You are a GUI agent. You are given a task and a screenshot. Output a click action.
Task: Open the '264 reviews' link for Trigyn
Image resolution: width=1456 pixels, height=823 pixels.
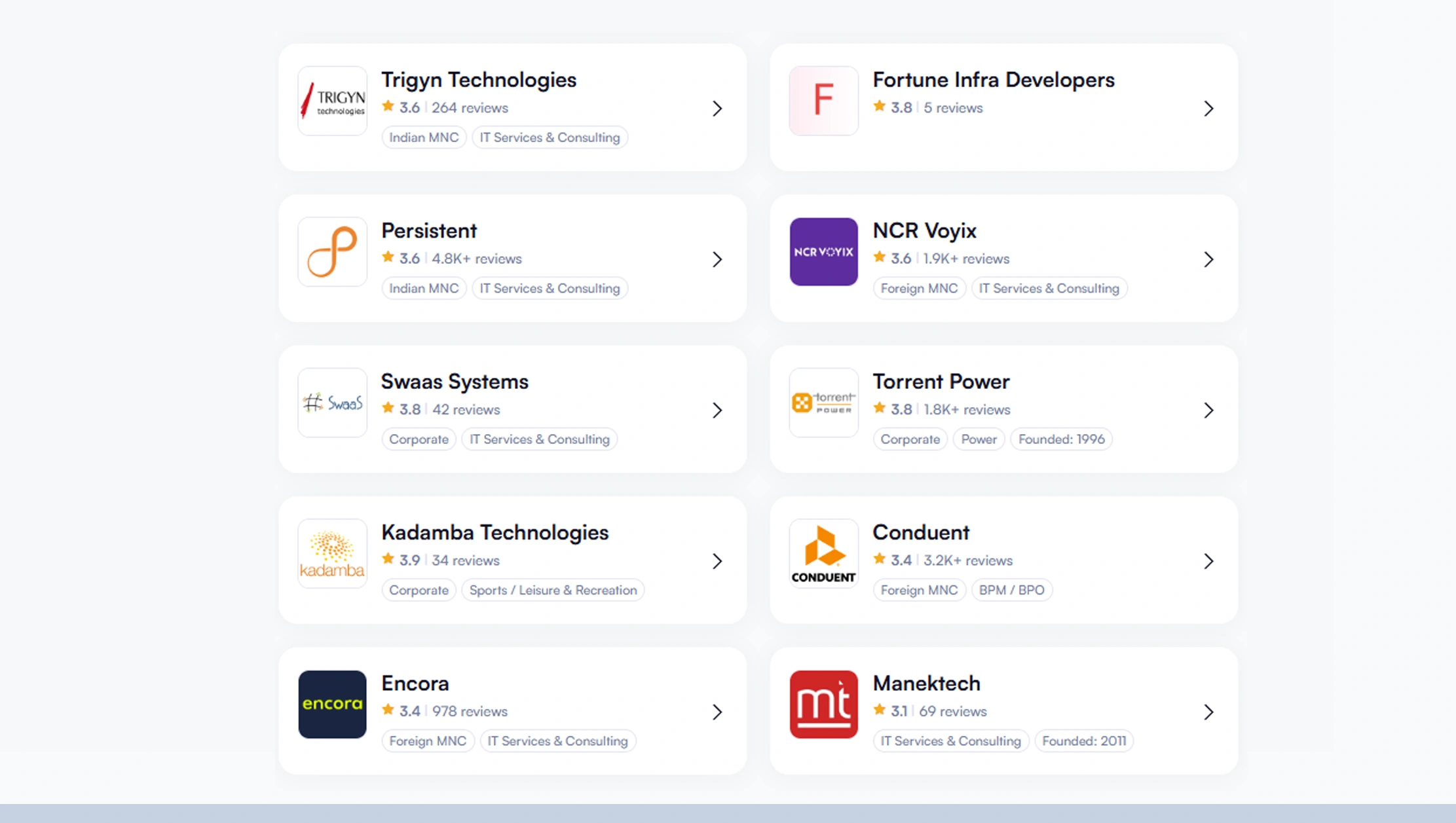point(470,107)
